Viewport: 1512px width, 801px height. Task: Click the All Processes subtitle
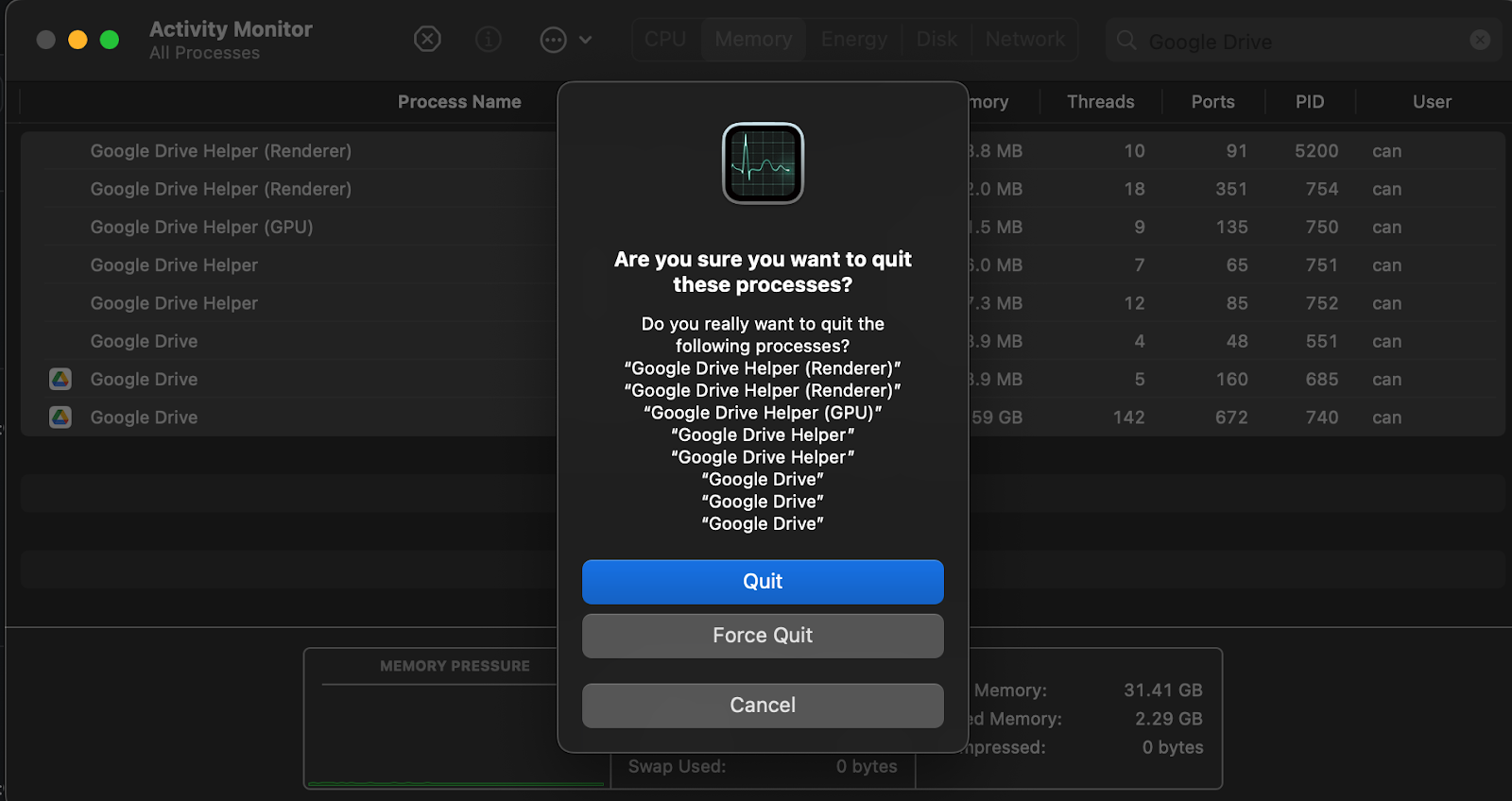[x=204, y=53]
